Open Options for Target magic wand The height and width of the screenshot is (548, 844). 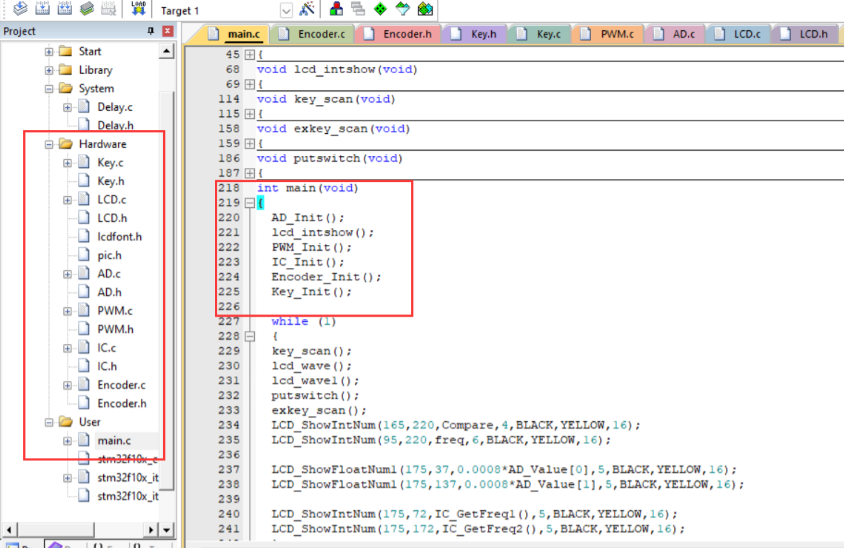[307, 10]
